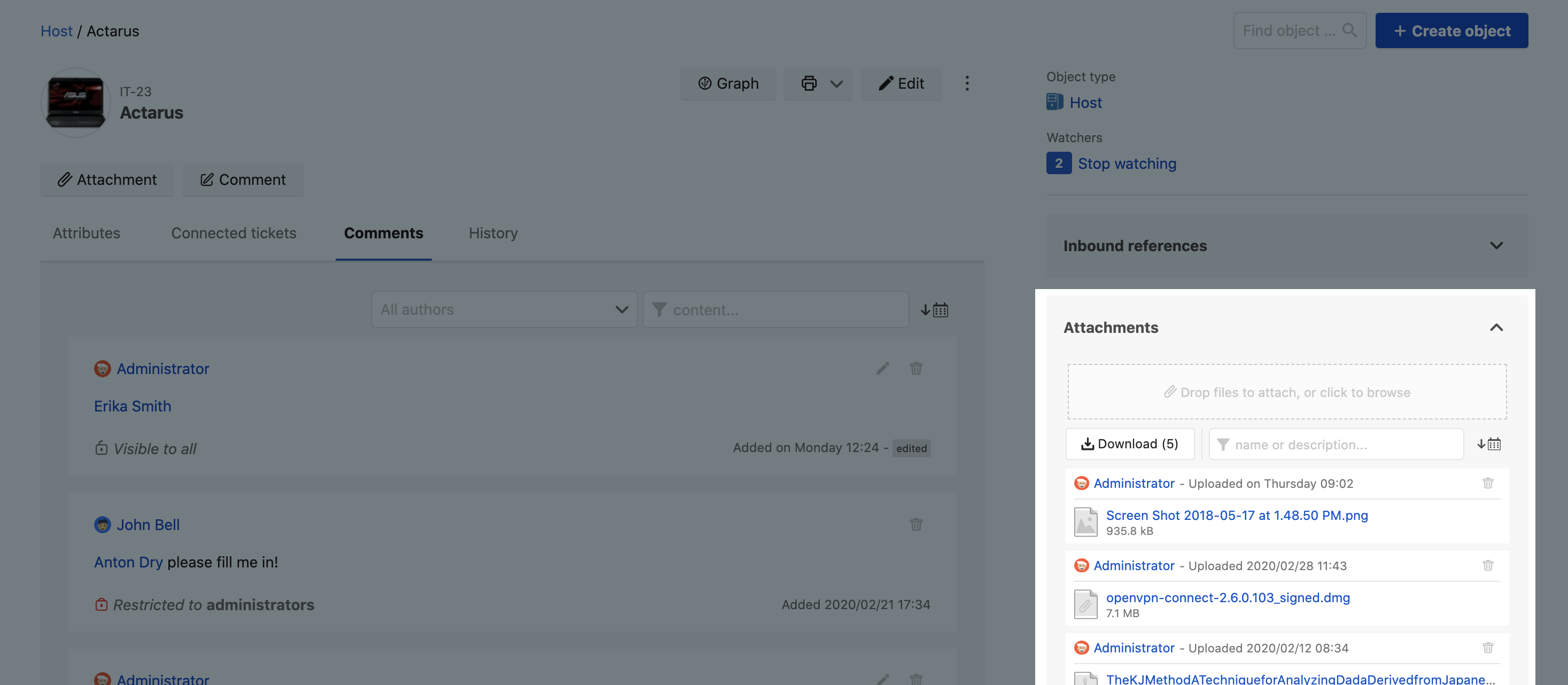Open the Connected tickets tab
The height and width of the screenshot is (685, 1568).
click(233, 233)
